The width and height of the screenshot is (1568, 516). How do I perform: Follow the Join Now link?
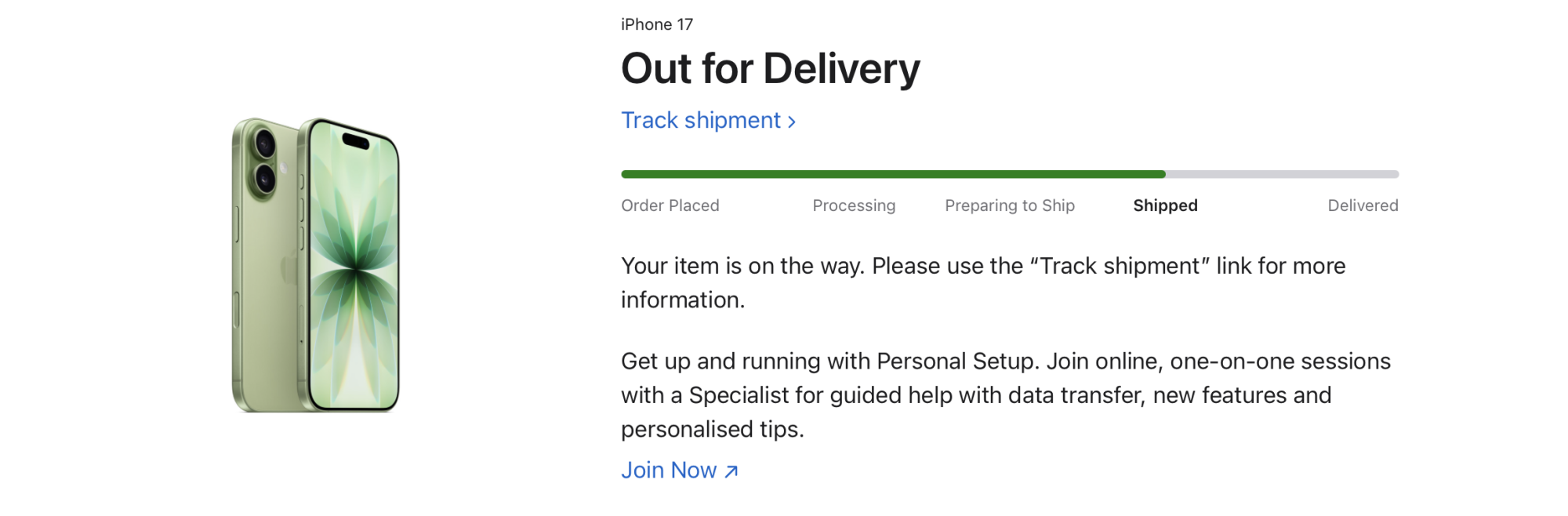click(670, 470)
